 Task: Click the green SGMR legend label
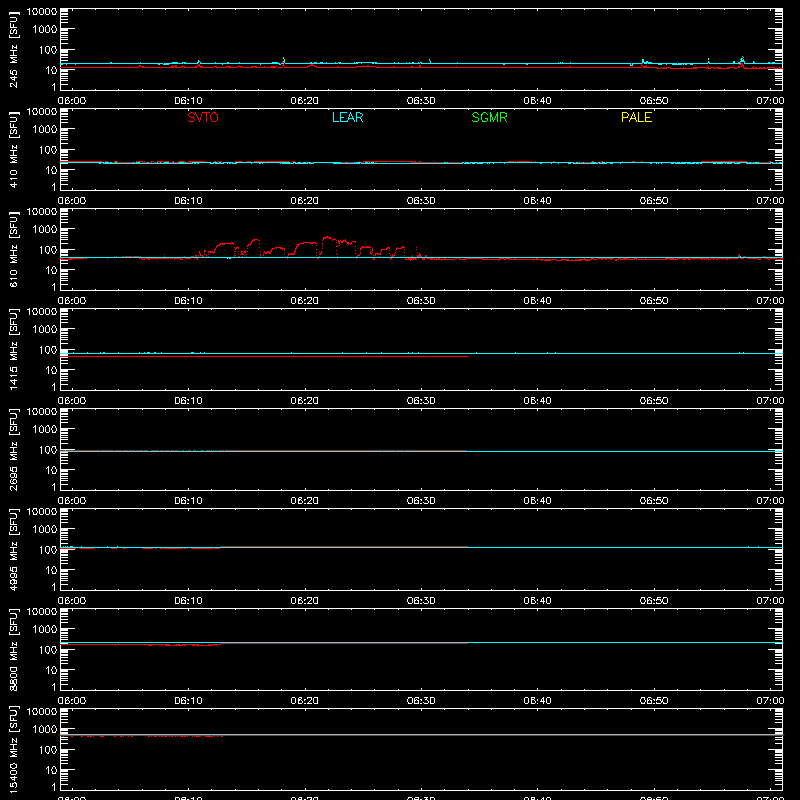pyautogui.click(x=489, y=117)
